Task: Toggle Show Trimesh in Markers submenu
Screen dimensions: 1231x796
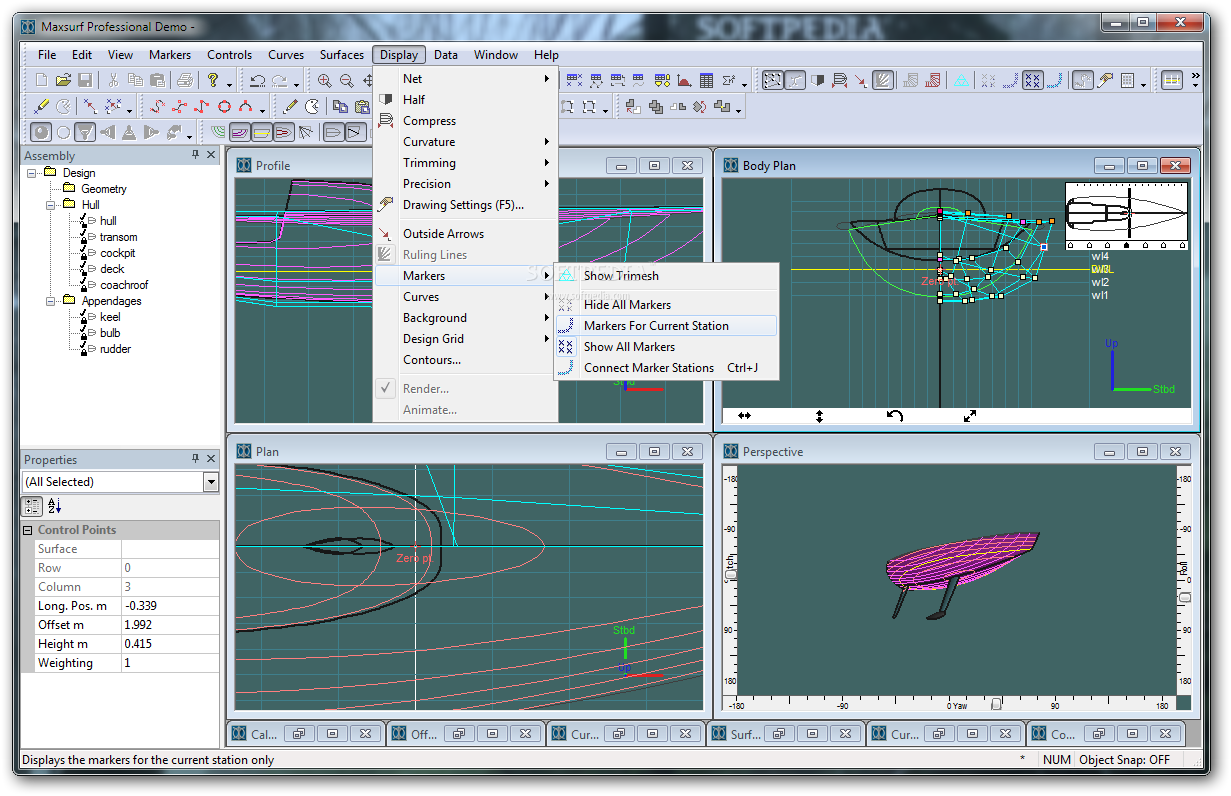Action: (666, 275)
